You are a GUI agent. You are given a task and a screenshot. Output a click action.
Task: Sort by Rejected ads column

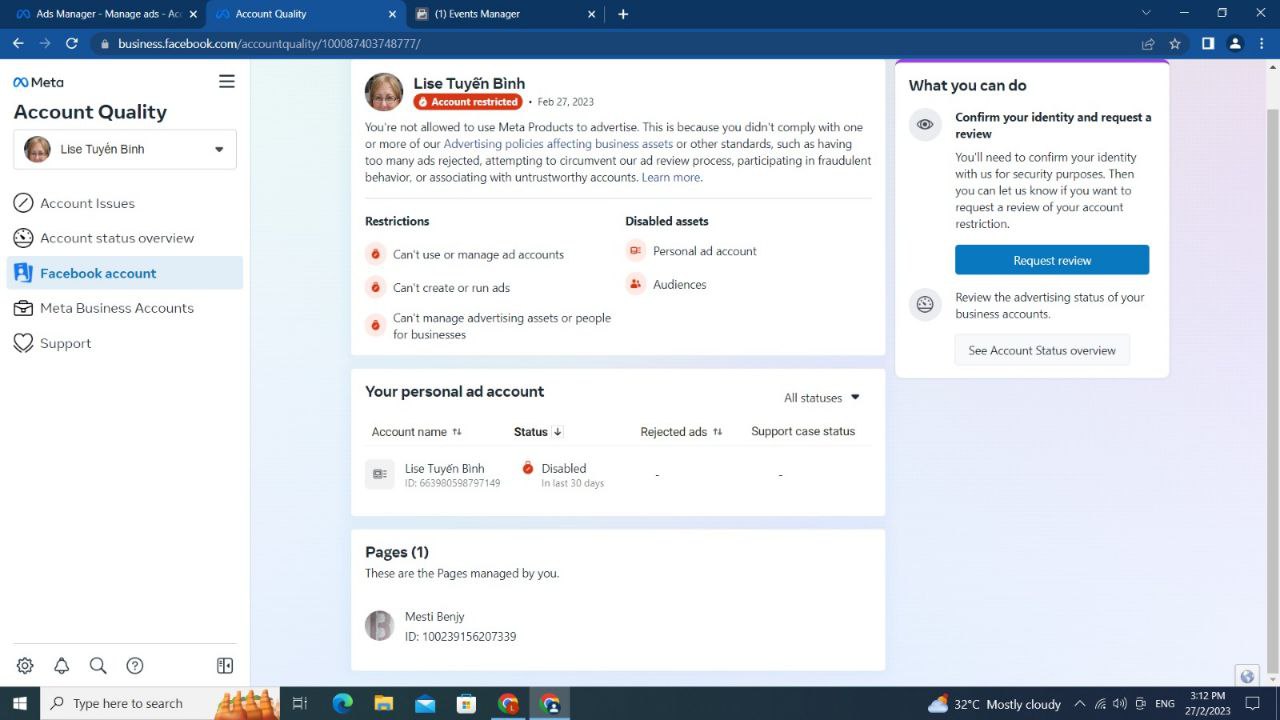pos(681,432)
